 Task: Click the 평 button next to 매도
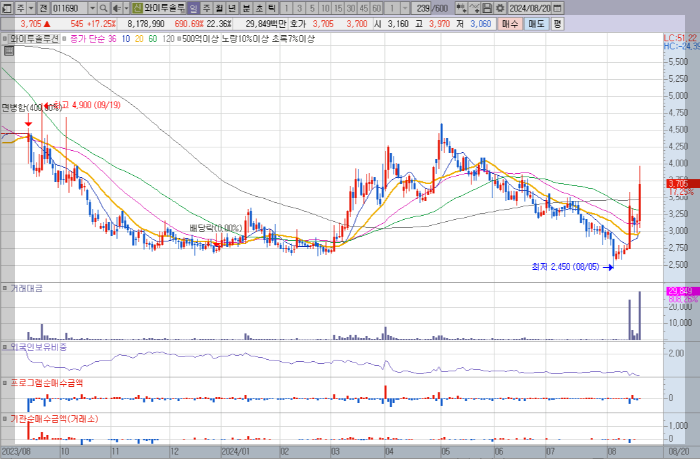557,24
